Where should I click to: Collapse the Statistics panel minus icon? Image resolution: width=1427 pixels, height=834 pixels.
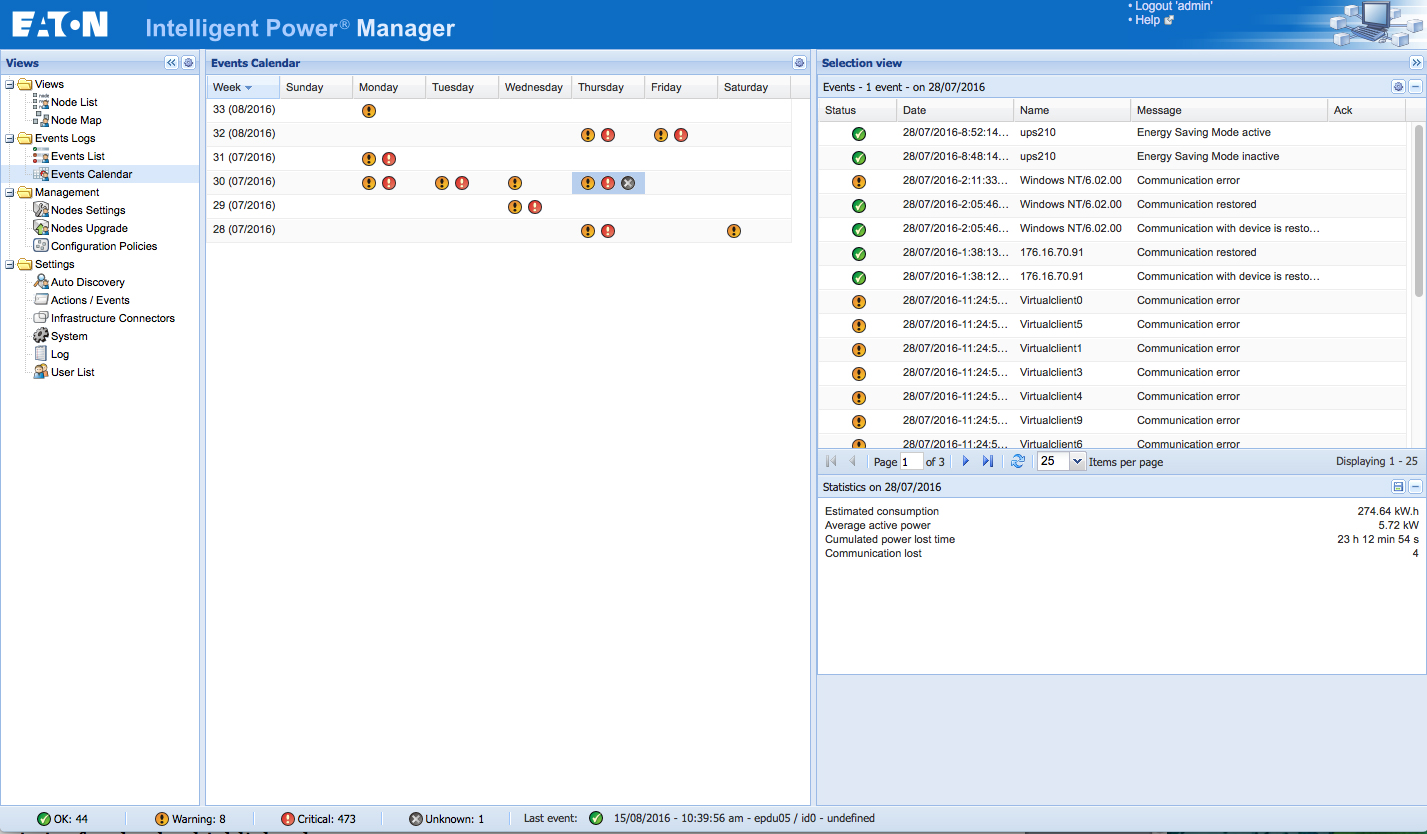(1415, 487)
